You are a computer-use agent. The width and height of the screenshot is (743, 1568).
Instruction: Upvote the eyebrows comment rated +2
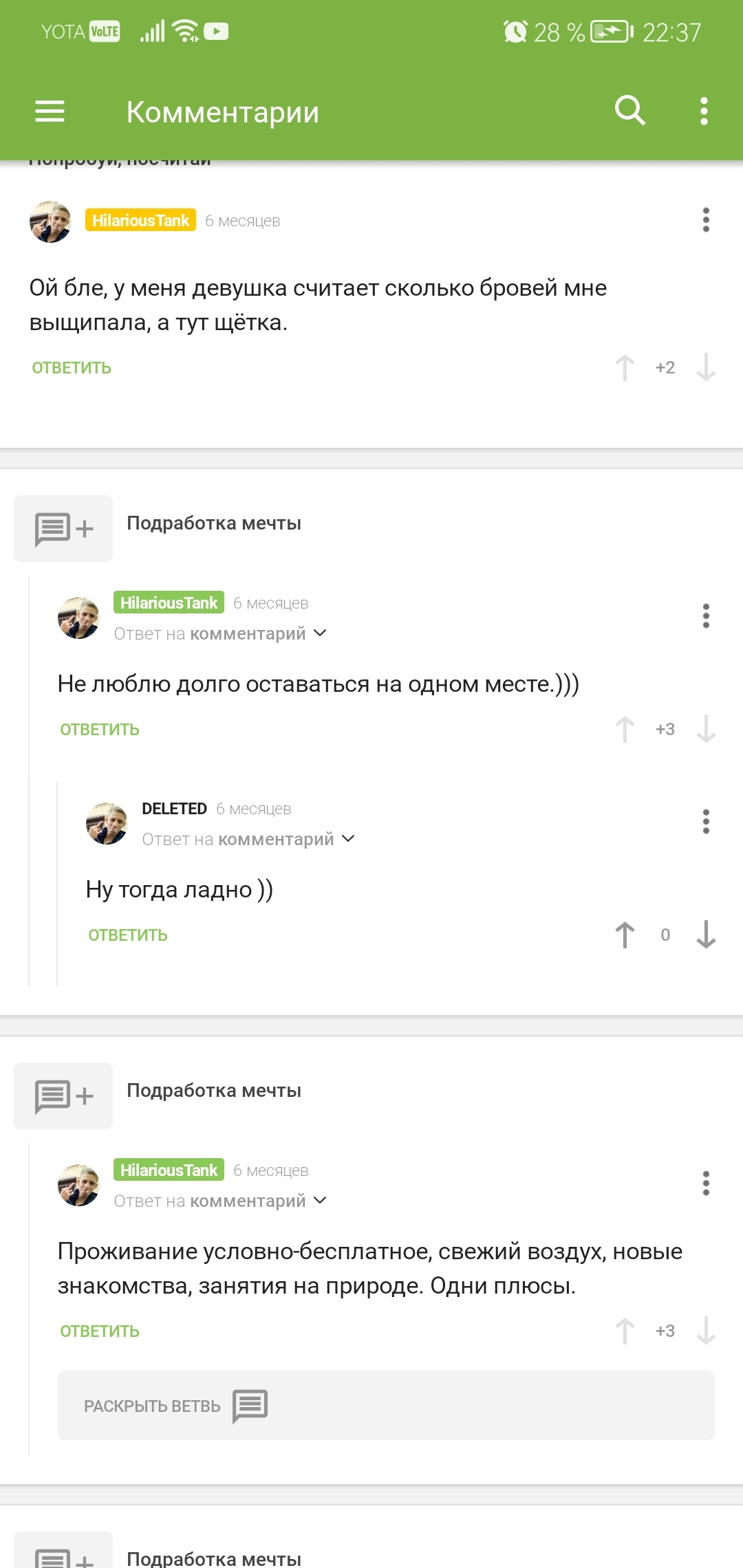625,368
